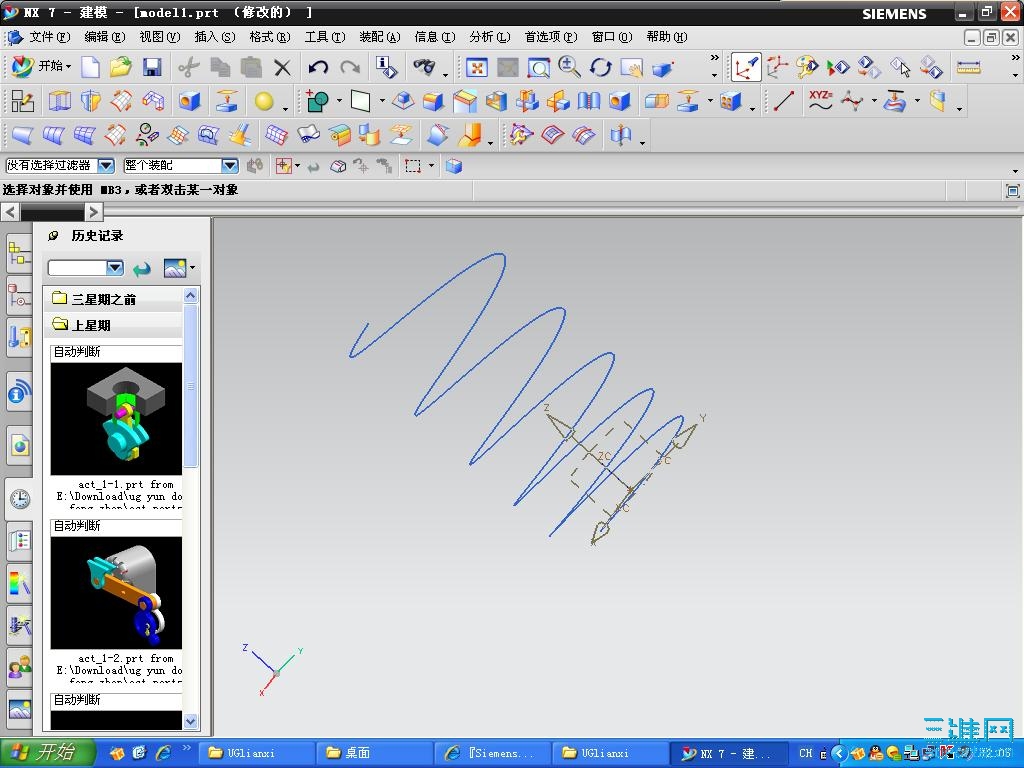Expand the standard toolbar overflow chevron
Image resolution: width=1024 pixels, height=768 pixels.
click(714, 59)
